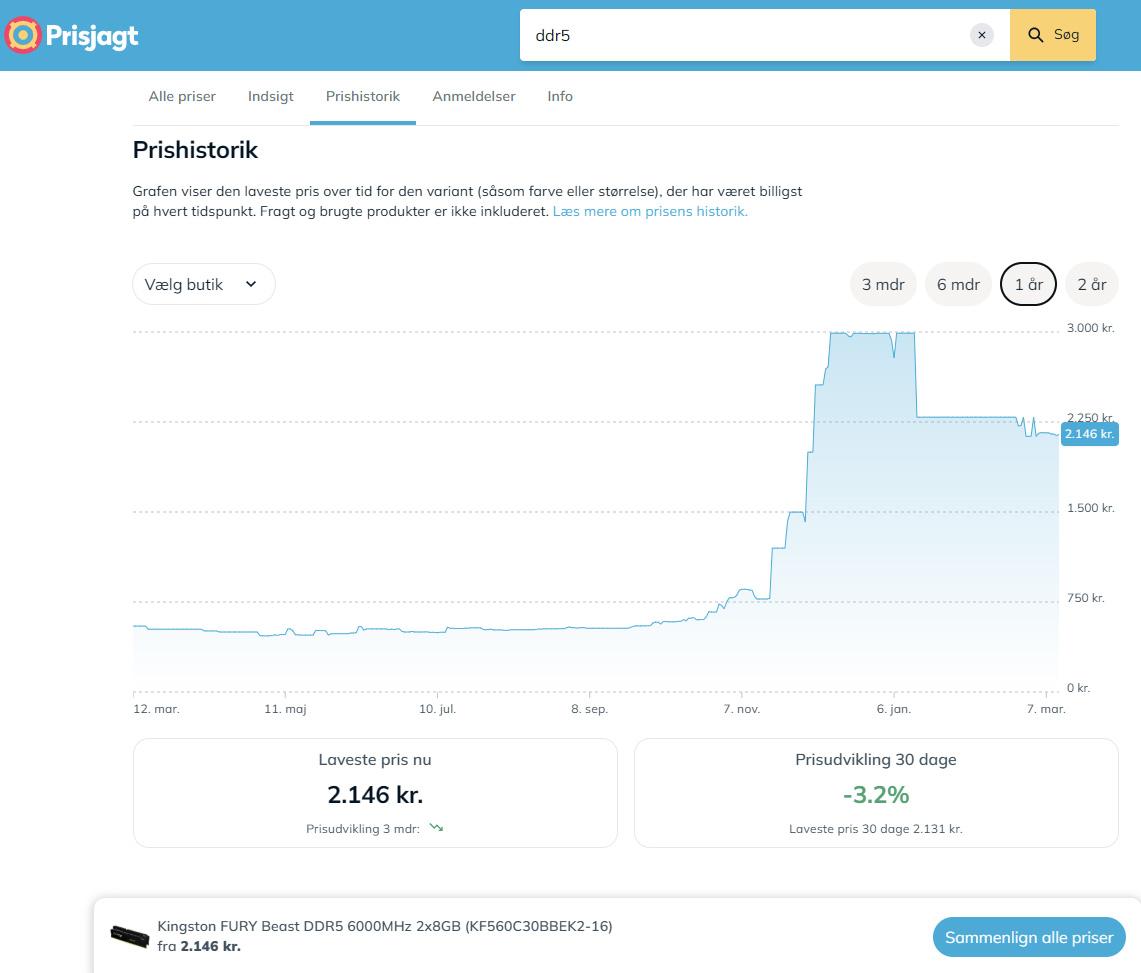Follow the Læs mere om prisens historik link
This screenshot has width=1141, height=973.
tap(650, 212)
